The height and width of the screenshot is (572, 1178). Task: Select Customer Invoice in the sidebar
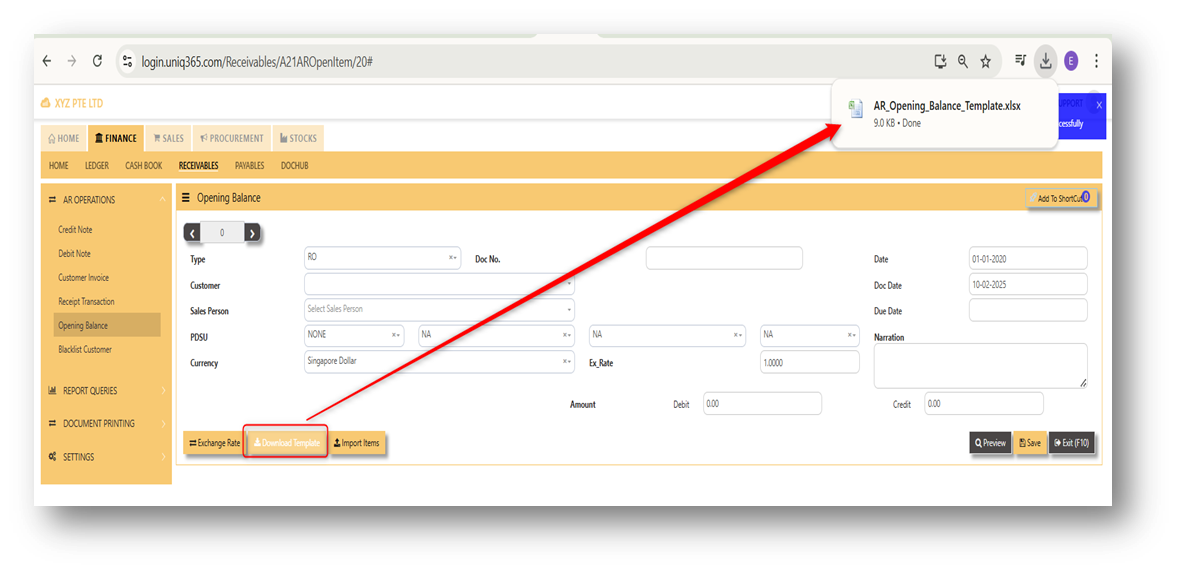click(x=83, y=277)
